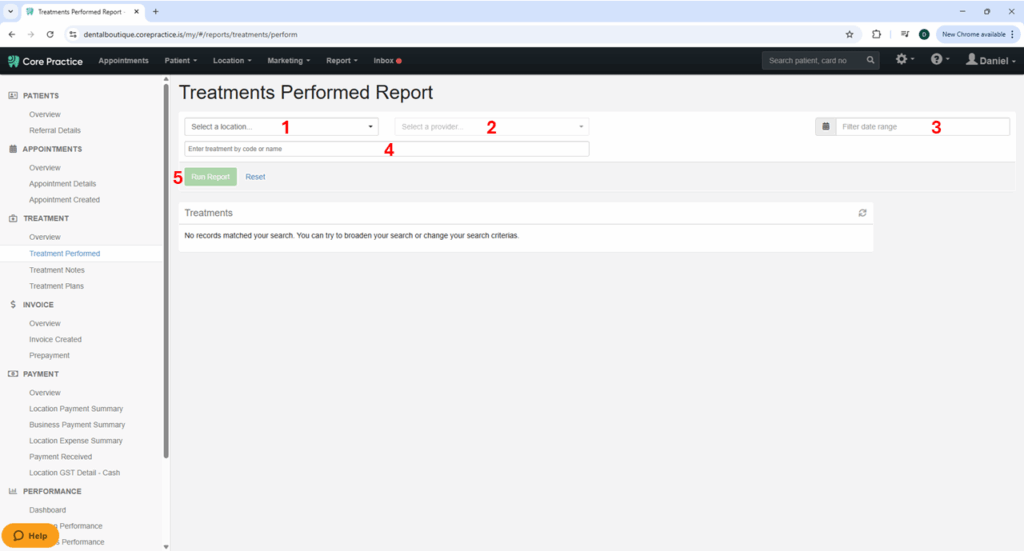The height and width of the screenshot is (551, 1024).
Task: Open Invoice Created in sidebar
Action: [55, 339]
